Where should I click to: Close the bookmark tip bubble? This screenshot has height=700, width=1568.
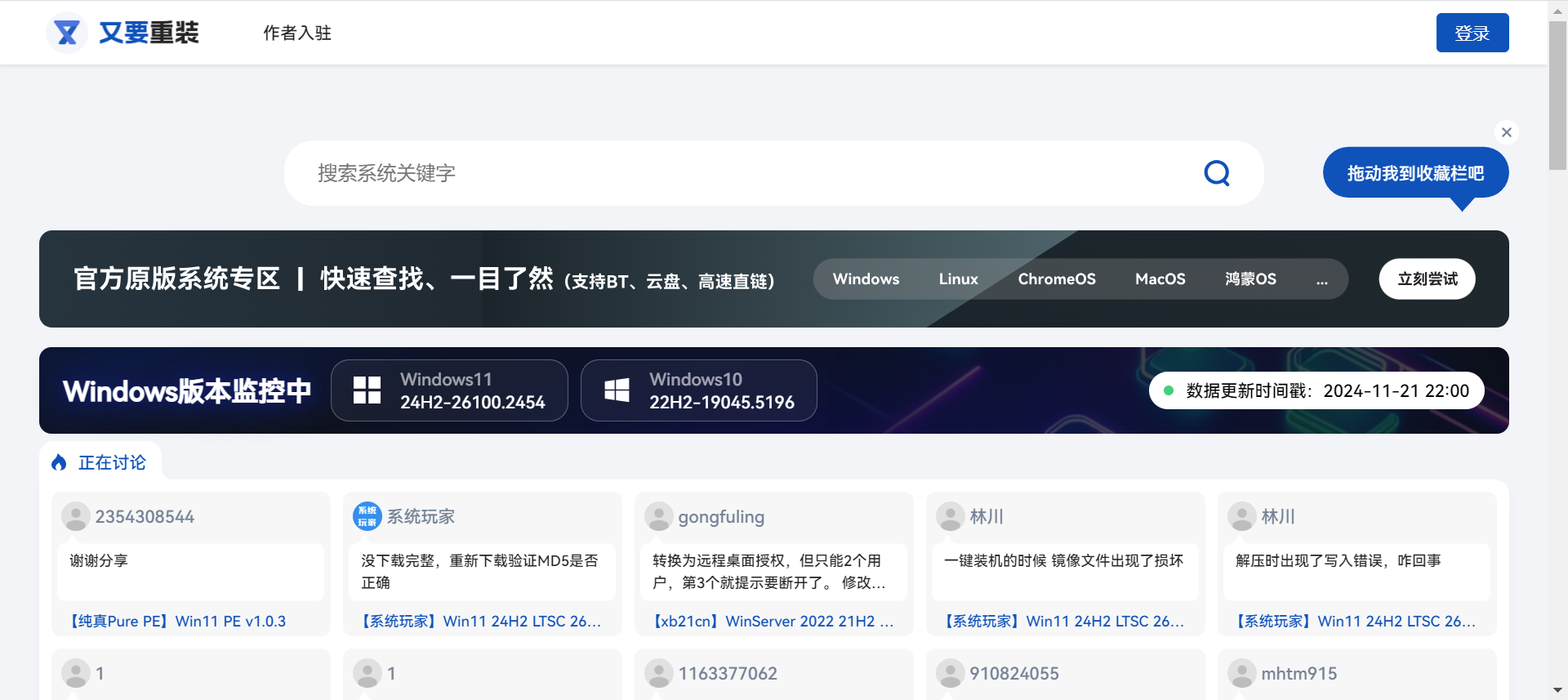[x=1507, y=132]
